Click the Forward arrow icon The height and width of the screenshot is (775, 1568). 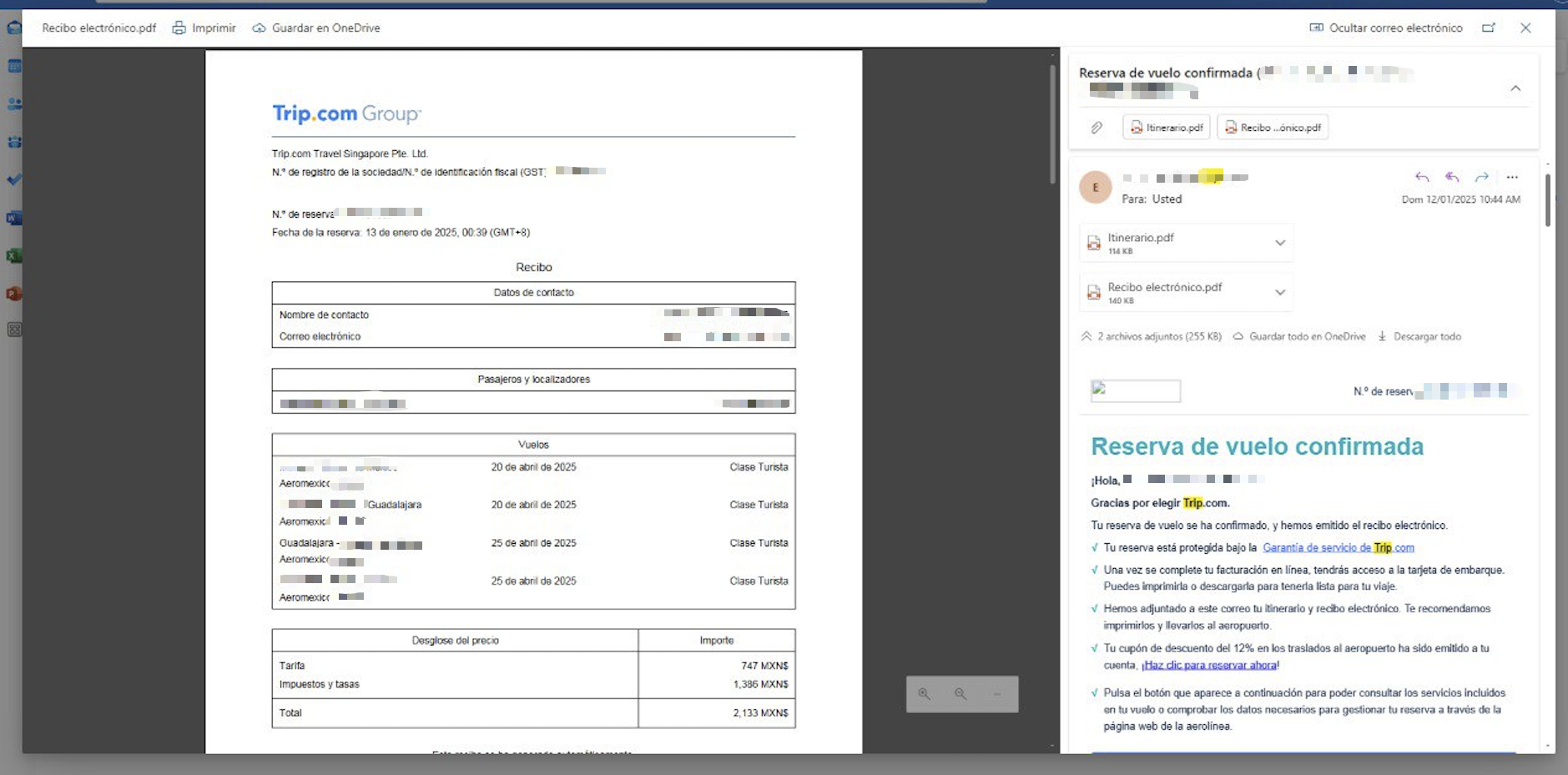tap(1482, 177)
